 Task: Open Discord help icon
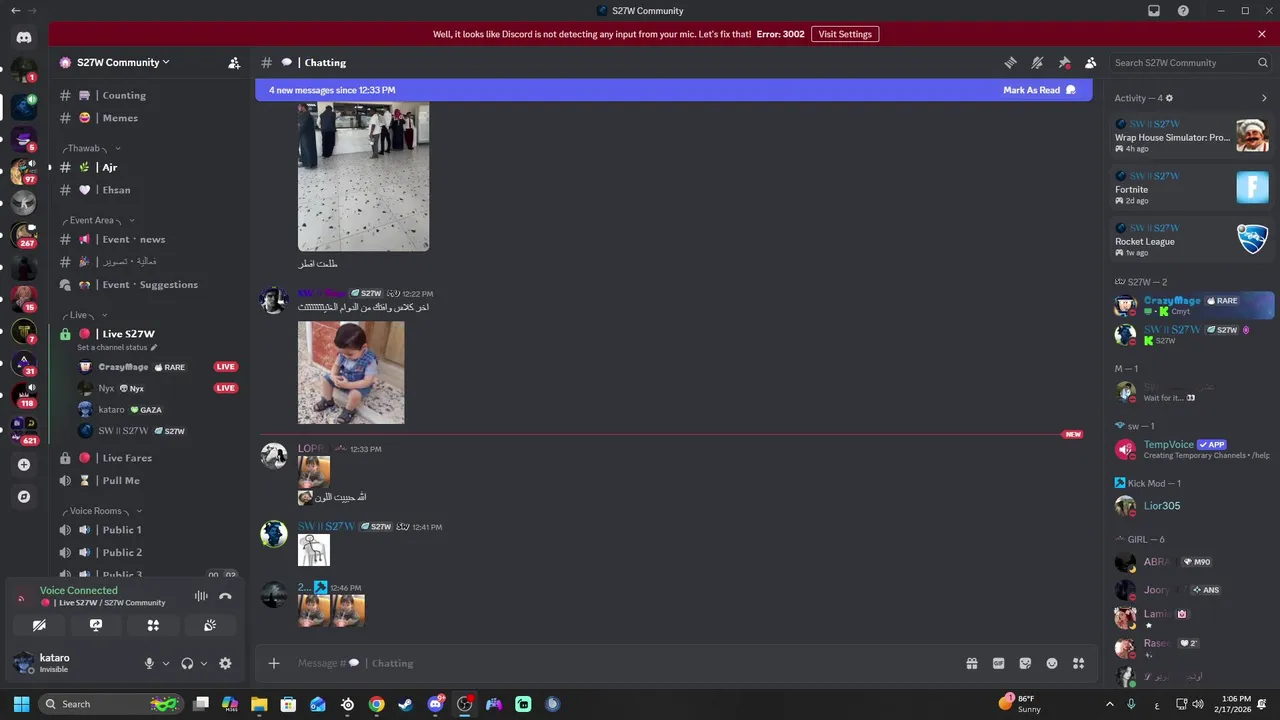(1183, 11)
